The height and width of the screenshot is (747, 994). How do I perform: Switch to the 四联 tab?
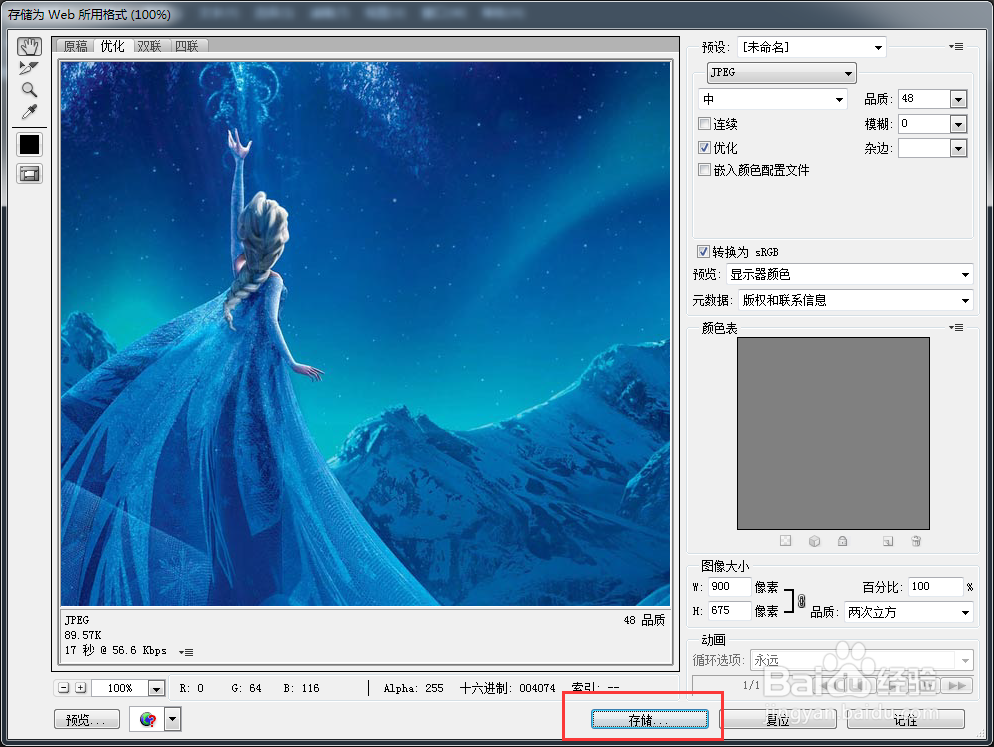point(187,46)
